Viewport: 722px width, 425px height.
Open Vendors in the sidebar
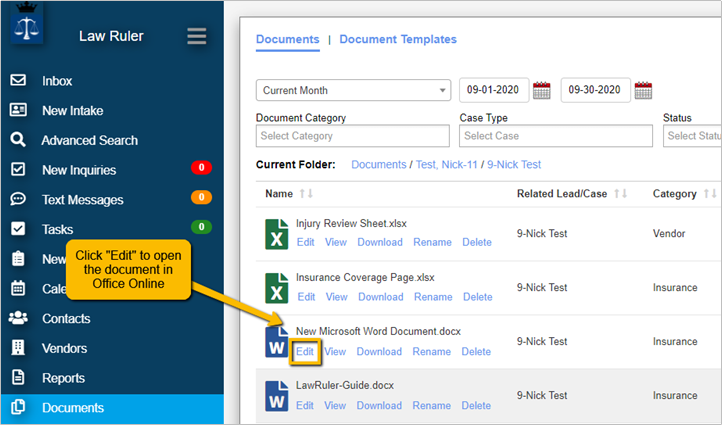click(x=64, y=349)
